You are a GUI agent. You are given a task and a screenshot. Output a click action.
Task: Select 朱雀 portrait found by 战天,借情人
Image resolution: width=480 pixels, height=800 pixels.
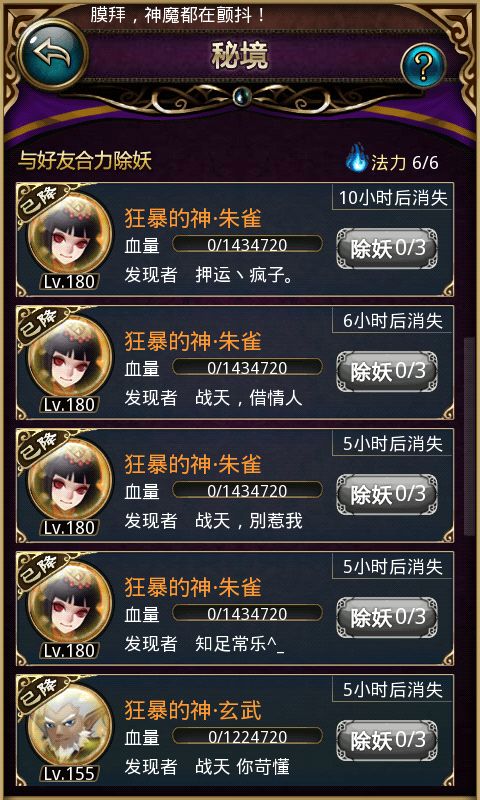click(x=70, y=358)
